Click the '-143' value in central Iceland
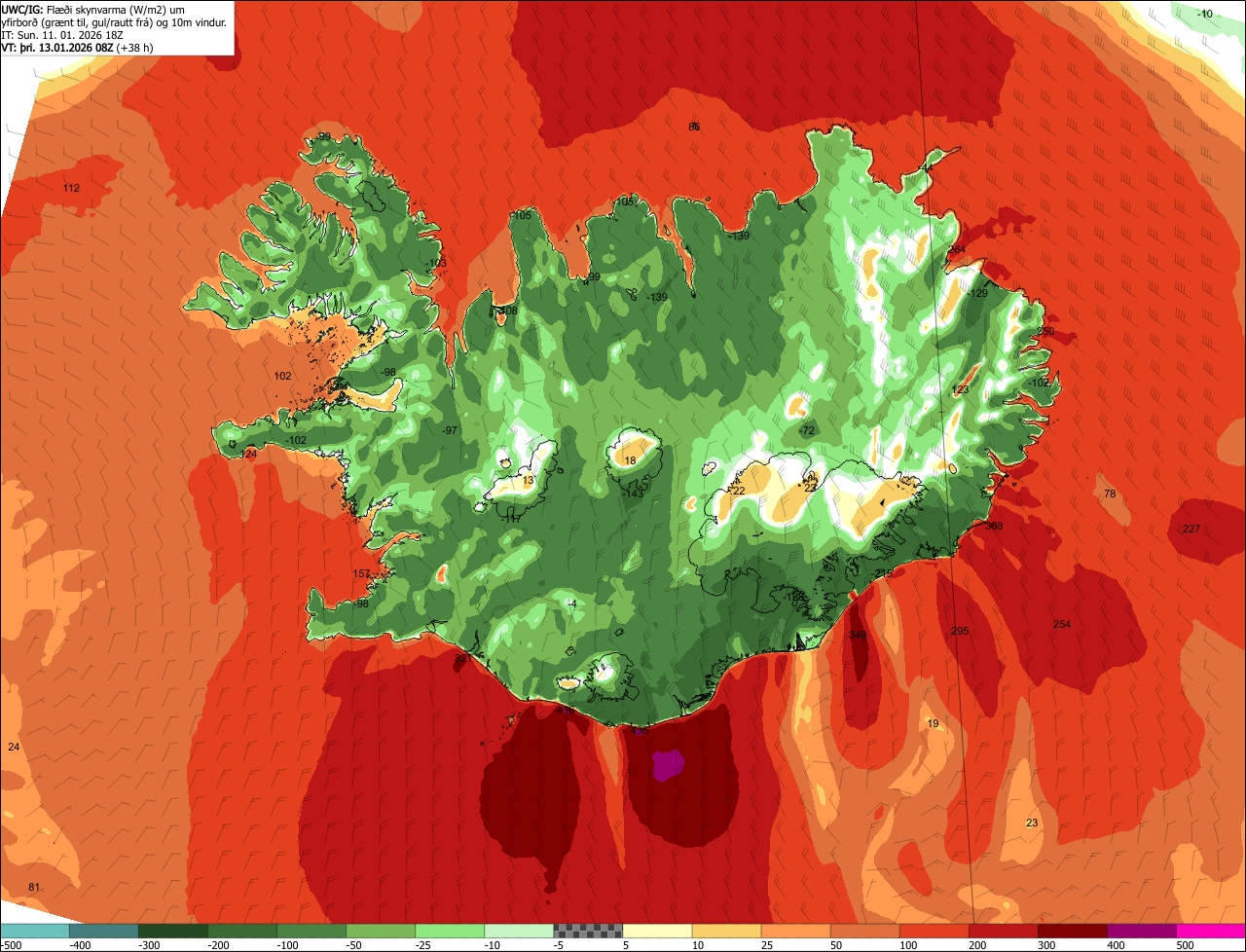1246x952 pixels. tap(633, 494)
